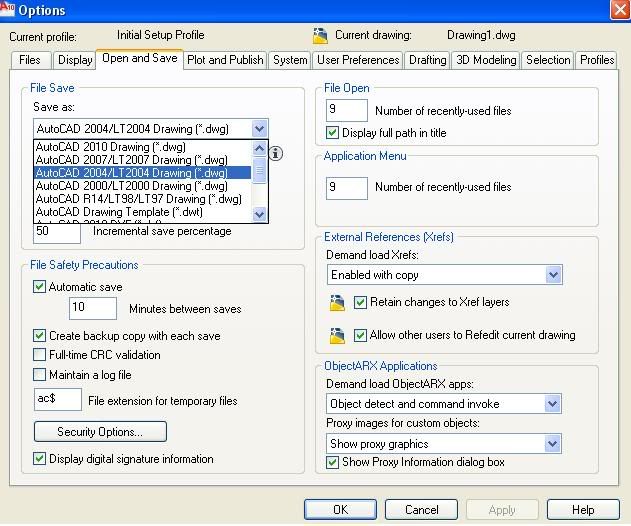Click the OK button
This screenshot has height=526, width=631.
[340, 509]
